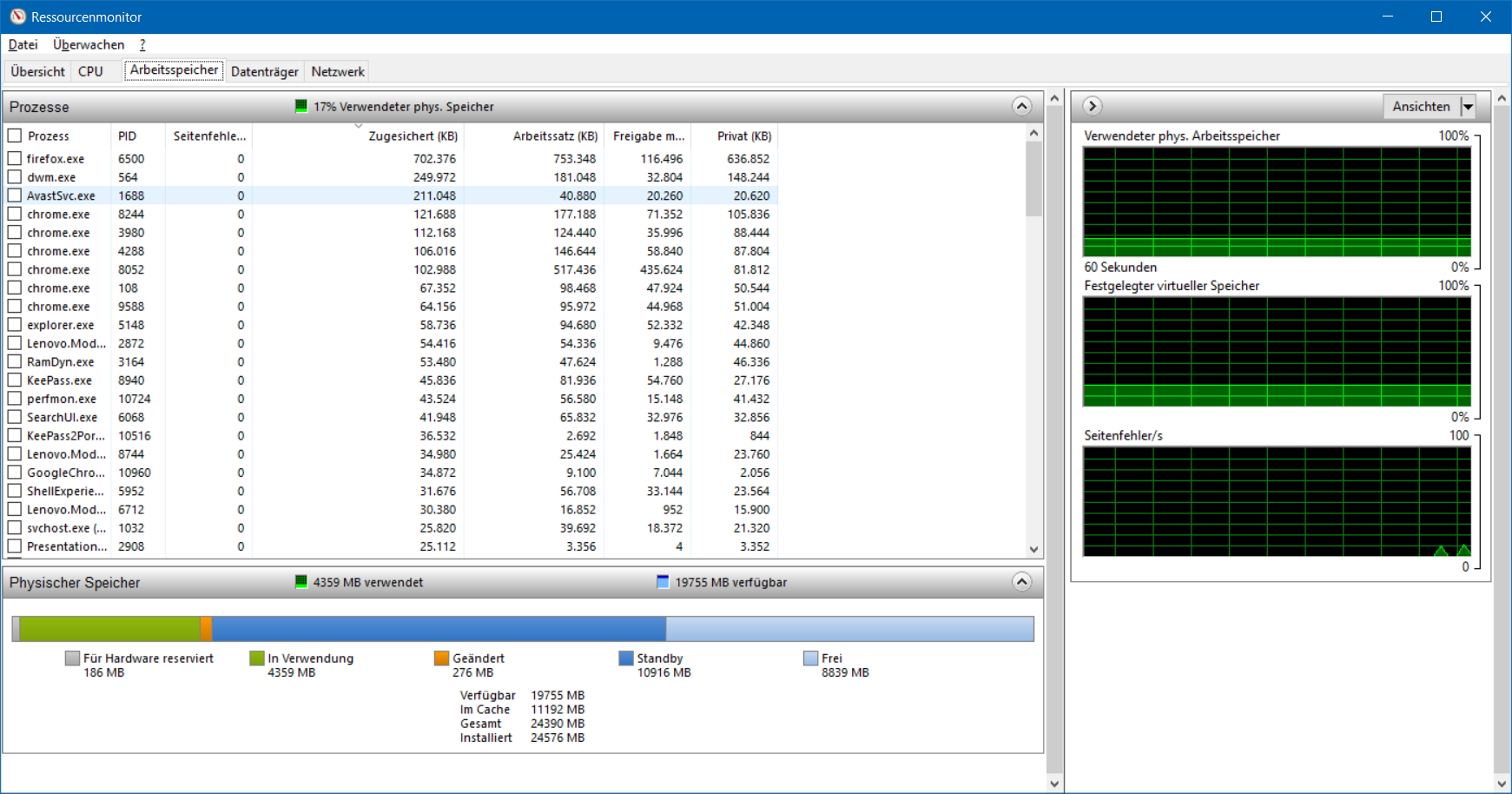Click the Ansichten button

click(x=1422, y=107)
